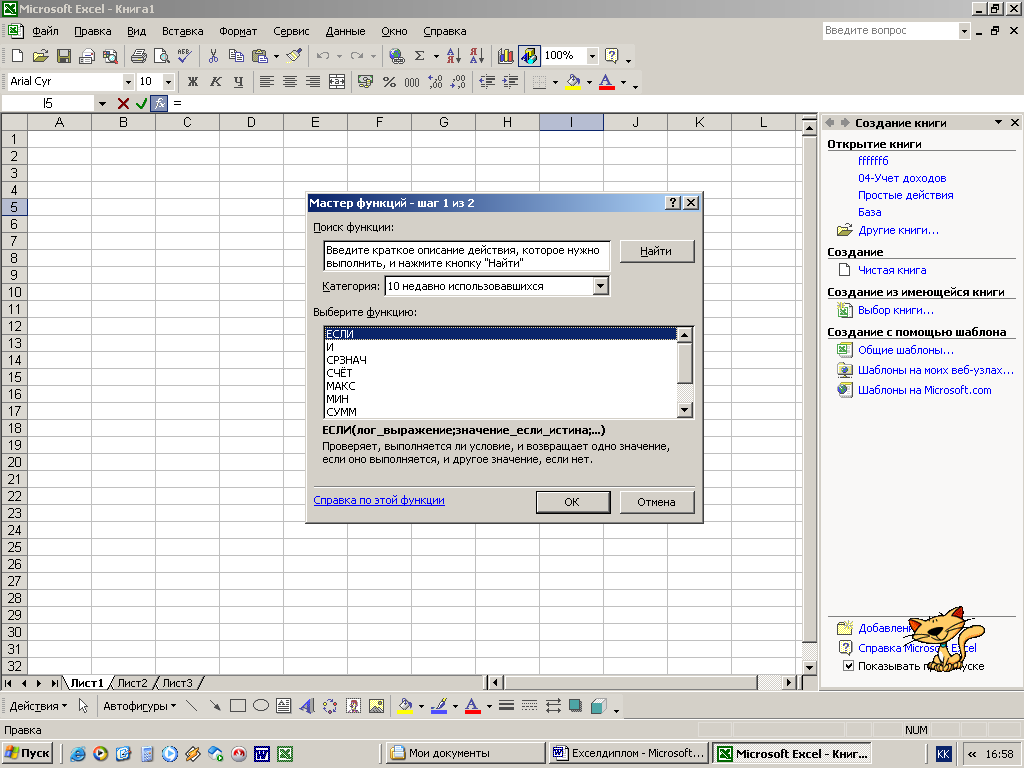
Task: Click the Print Preview icon
Action: point(161,56)
